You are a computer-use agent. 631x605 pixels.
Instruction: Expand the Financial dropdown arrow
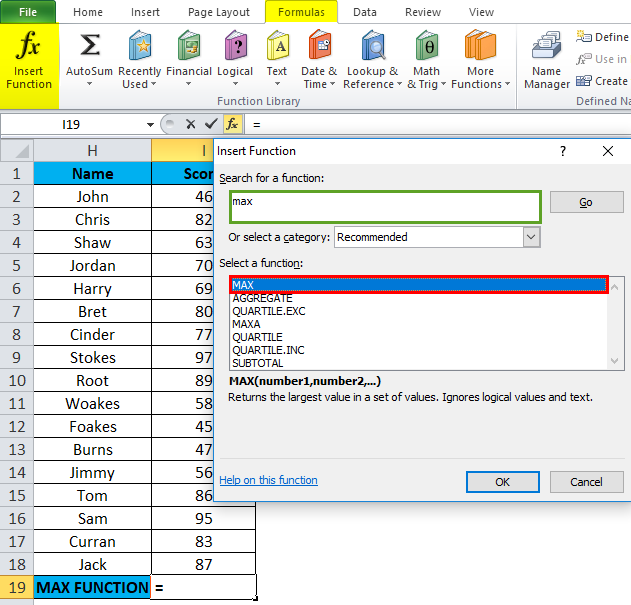pyautogui.click(x=188, y=84)
